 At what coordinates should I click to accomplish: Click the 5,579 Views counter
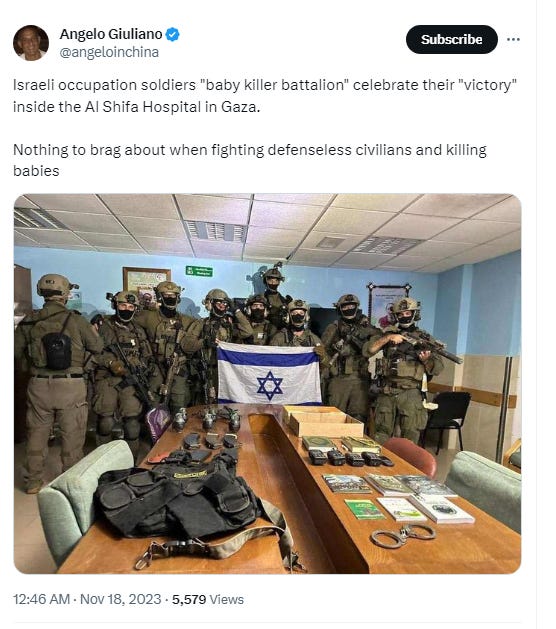(x=208, y=599)
